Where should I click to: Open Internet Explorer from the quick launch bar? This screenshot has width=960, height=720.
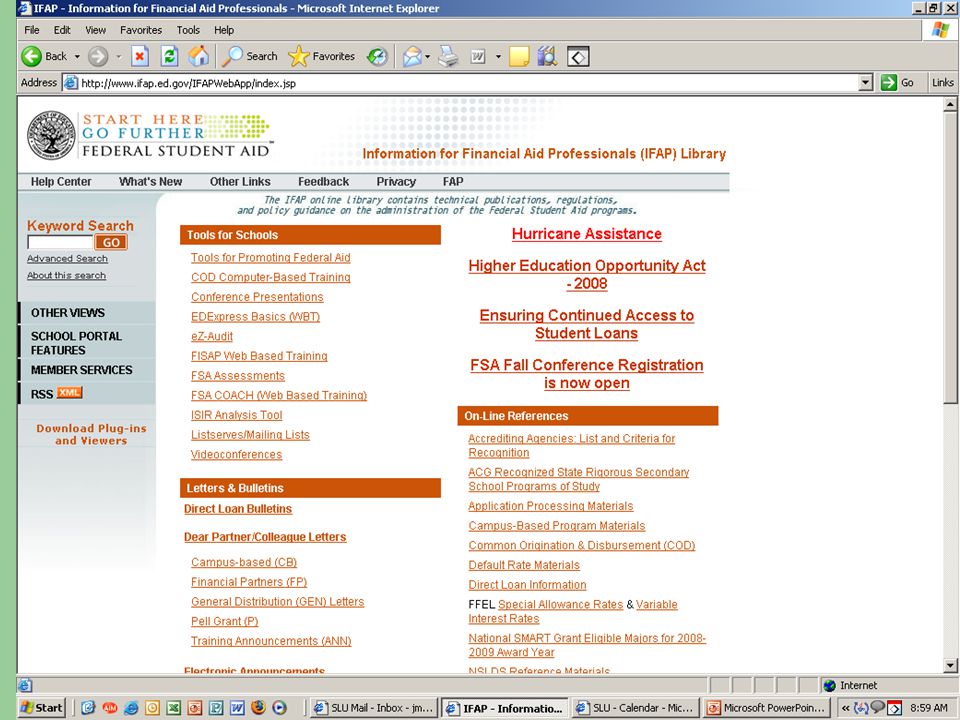[x=131, y=708]
